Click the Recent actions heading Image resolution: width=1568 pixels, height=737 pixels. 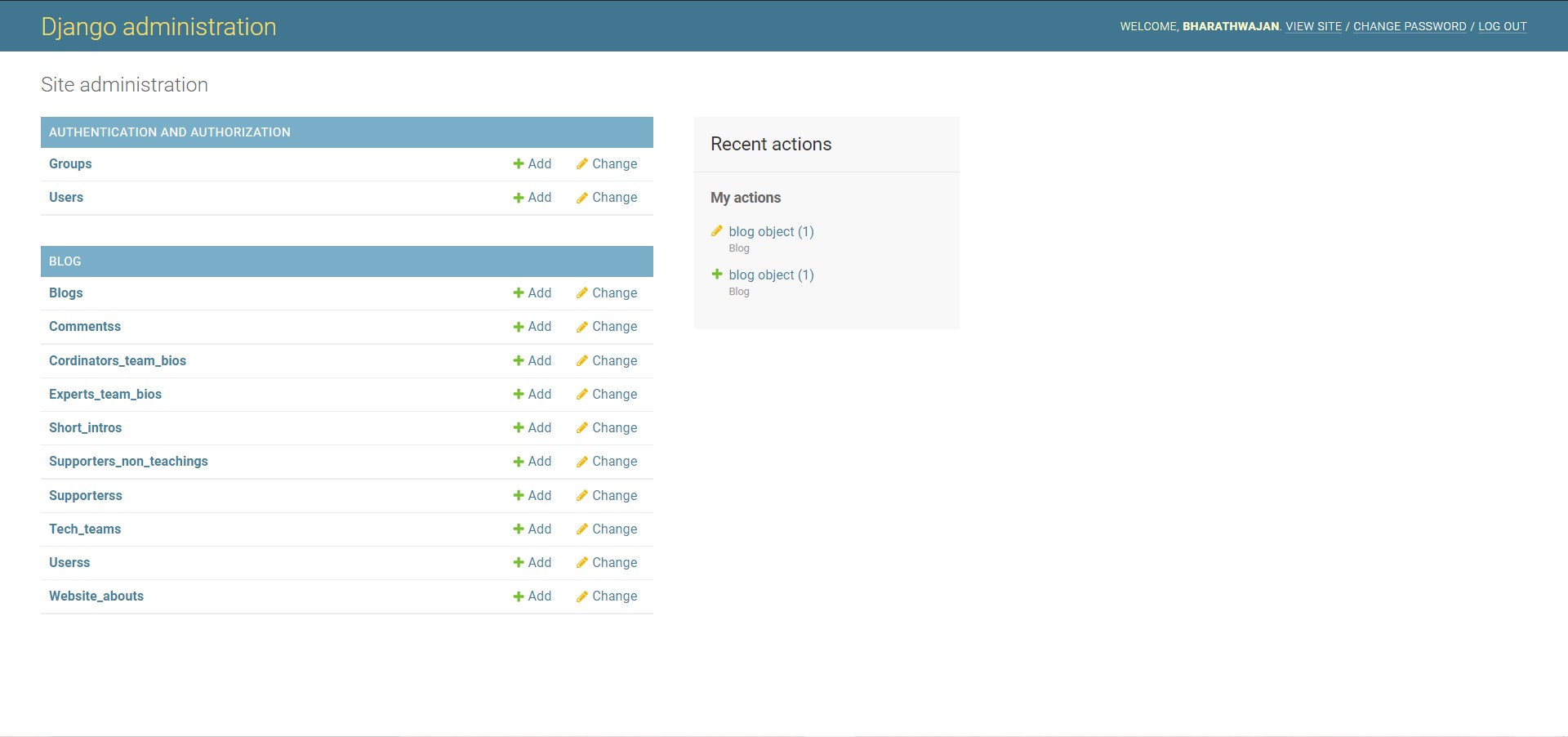[x=771, y=144]
